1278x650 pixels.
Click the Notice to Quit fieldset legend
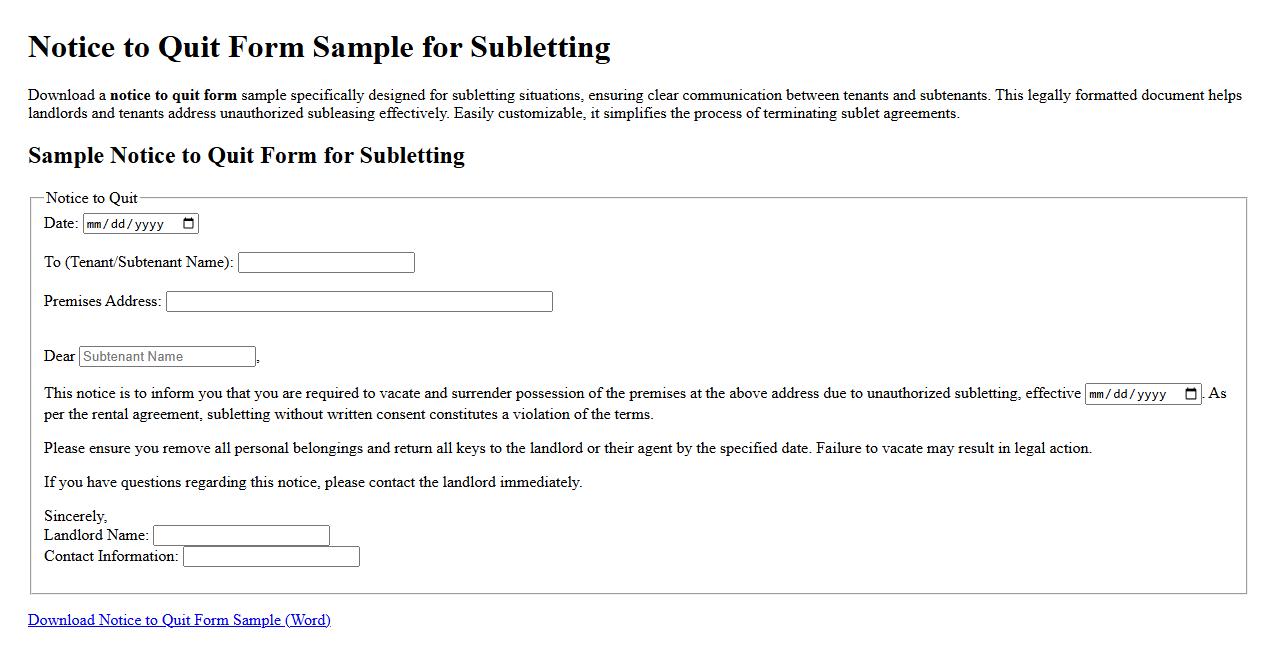pos(92,197)
